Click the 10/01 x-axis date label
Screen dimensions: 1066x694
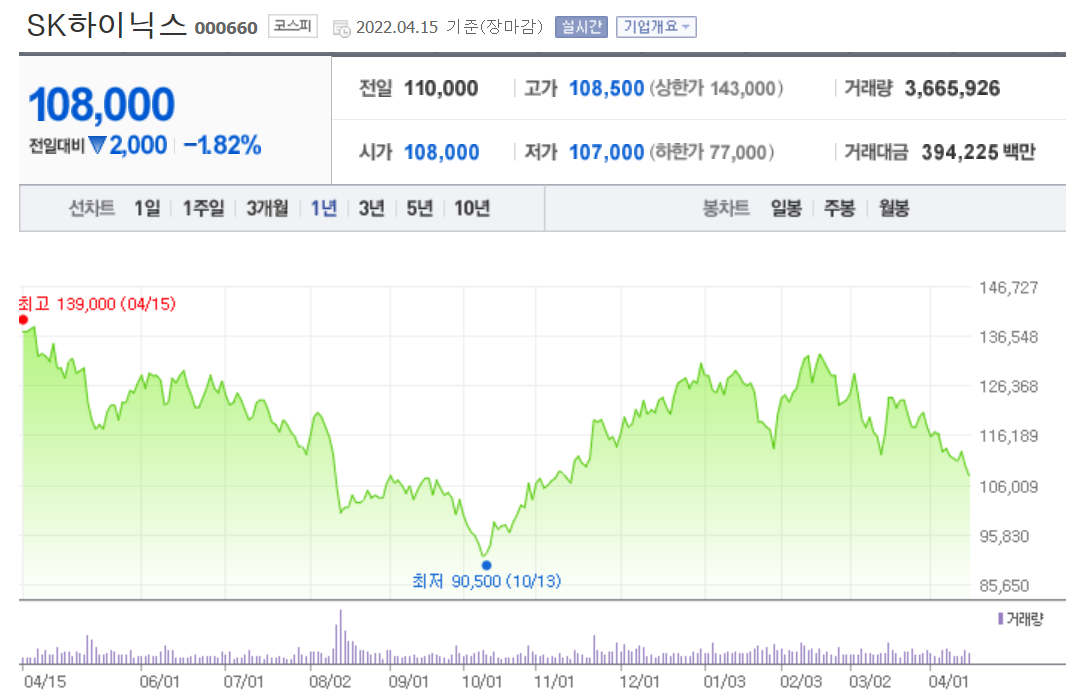tap(482, 681)
